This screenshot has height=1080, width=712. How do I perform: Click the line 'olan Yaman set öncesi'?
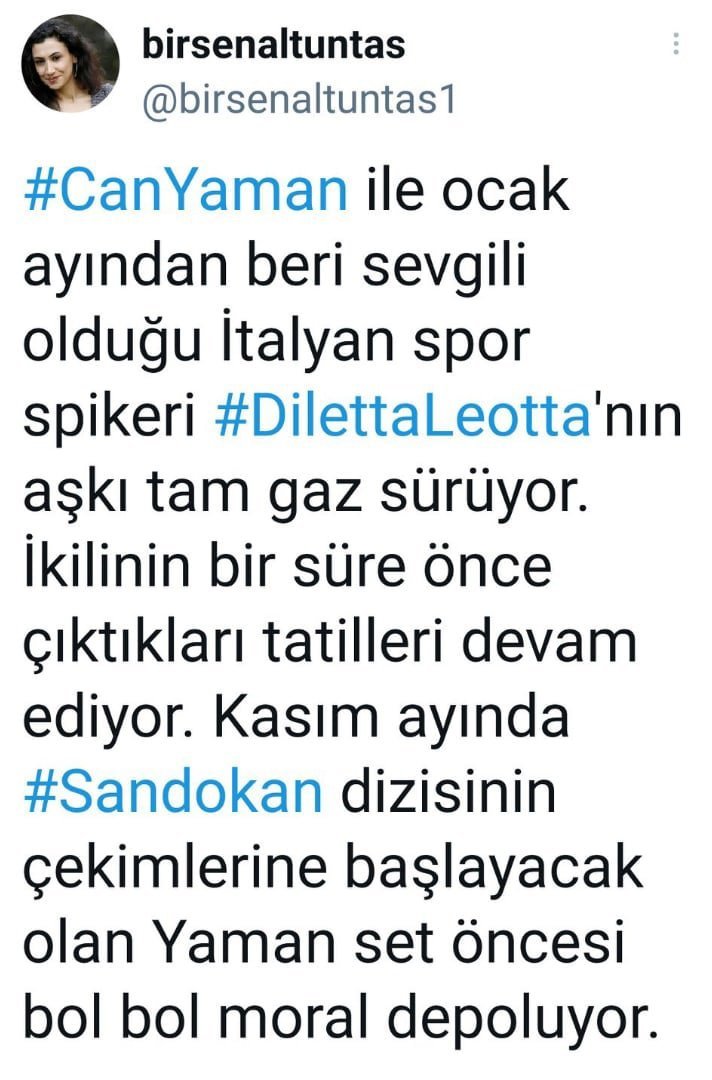324,942
